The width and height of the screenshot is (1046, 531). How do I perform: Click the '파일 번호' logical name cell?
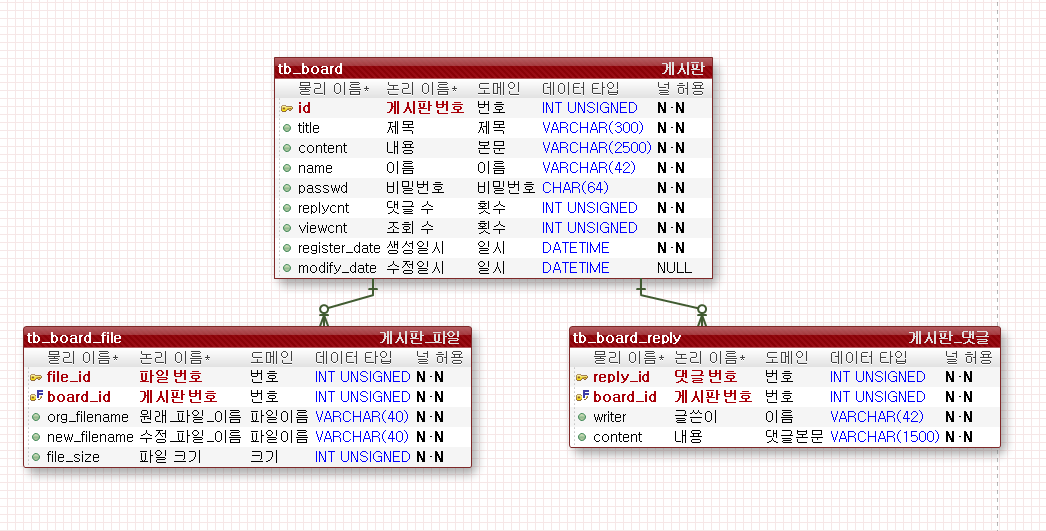[170, 377]
